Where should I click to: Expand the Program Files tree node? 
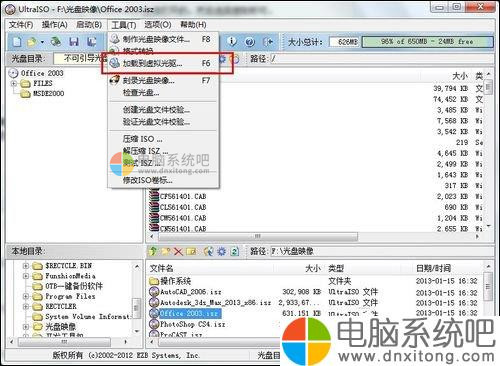(x=26, y=296)
